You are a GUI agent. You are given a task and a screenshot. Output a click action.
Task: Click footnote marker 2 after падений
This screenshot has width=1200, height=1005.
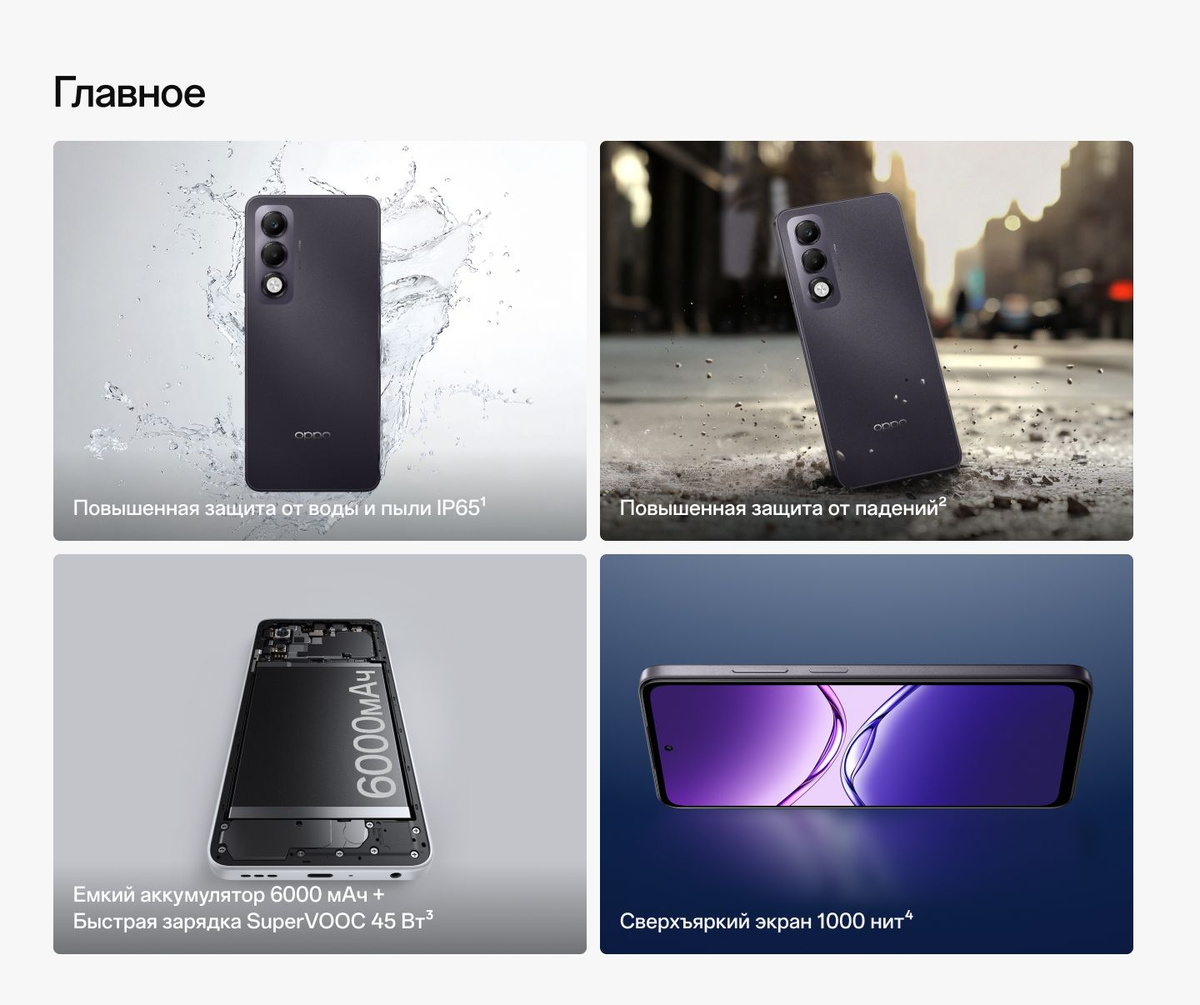click(942, 501)
